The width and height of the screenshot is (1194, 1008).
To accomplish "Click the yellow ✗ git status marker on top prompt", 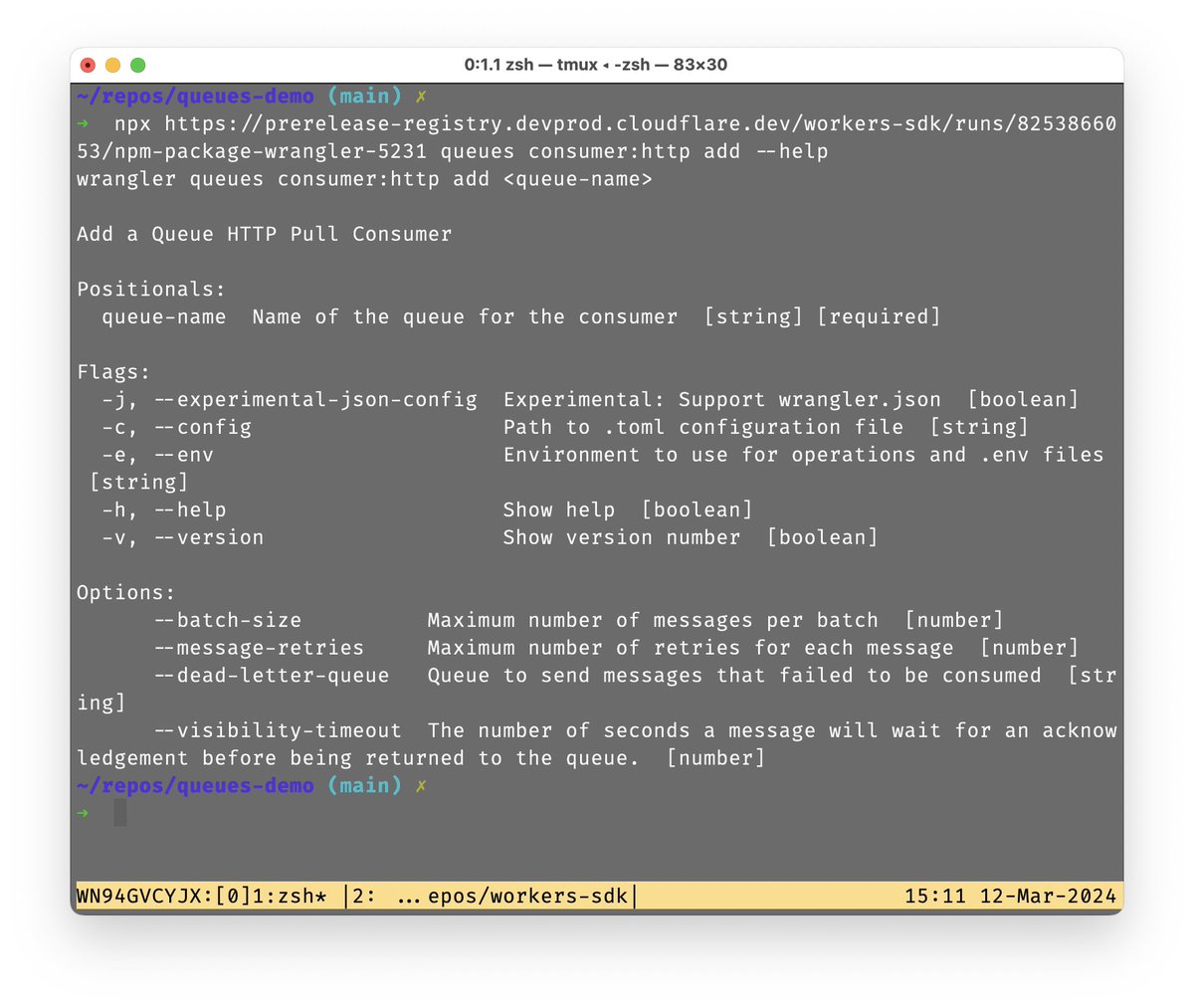I will pyautogui.click(x=421, y=97).
